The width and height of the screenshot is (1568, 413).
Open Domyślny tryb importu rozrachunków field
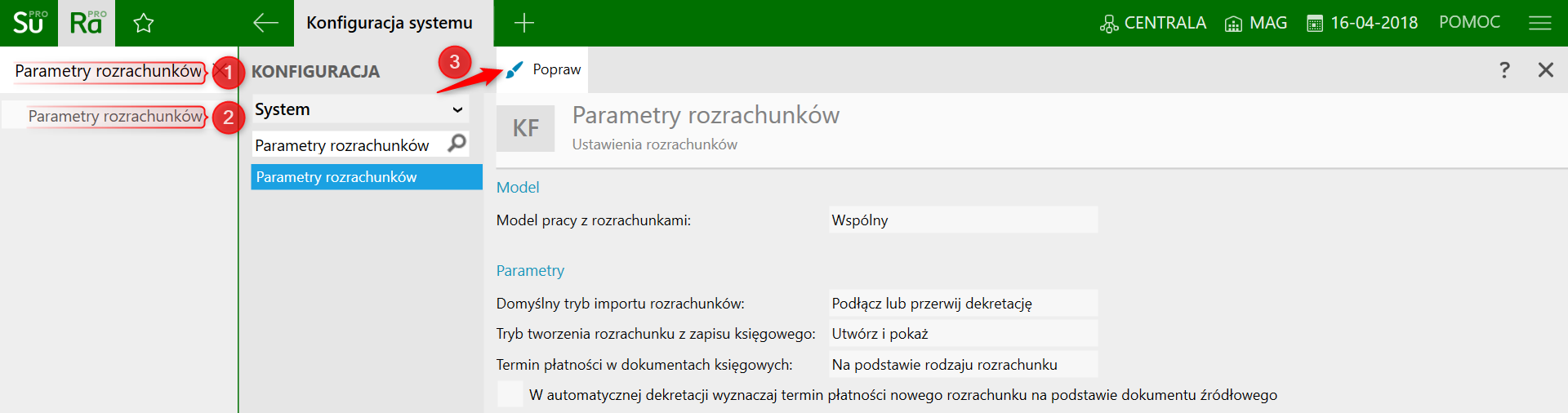(963, 304)
